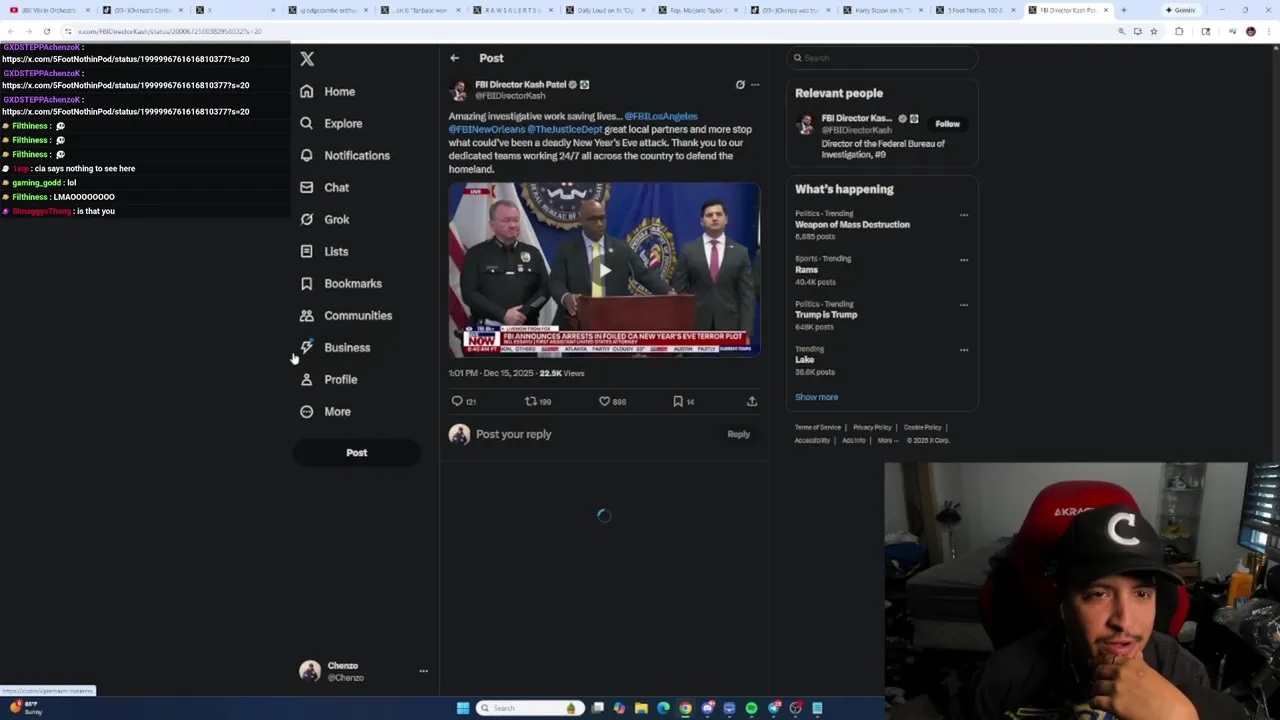Click the reply comment icon
1280x720 pixels.
pyautogui.click(x=457, y=401)
